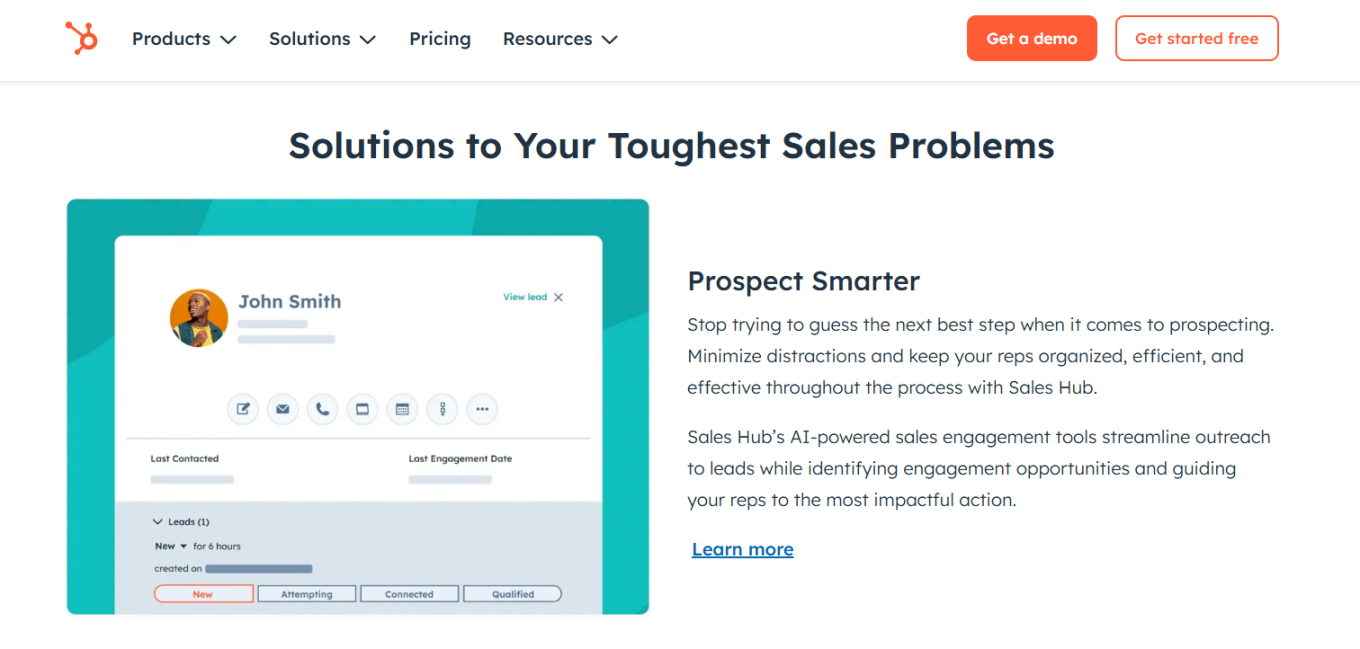Toggle the Qualified stage button
The width and height of the screenshot is (1360, 649).
click(x=512, y=593)
